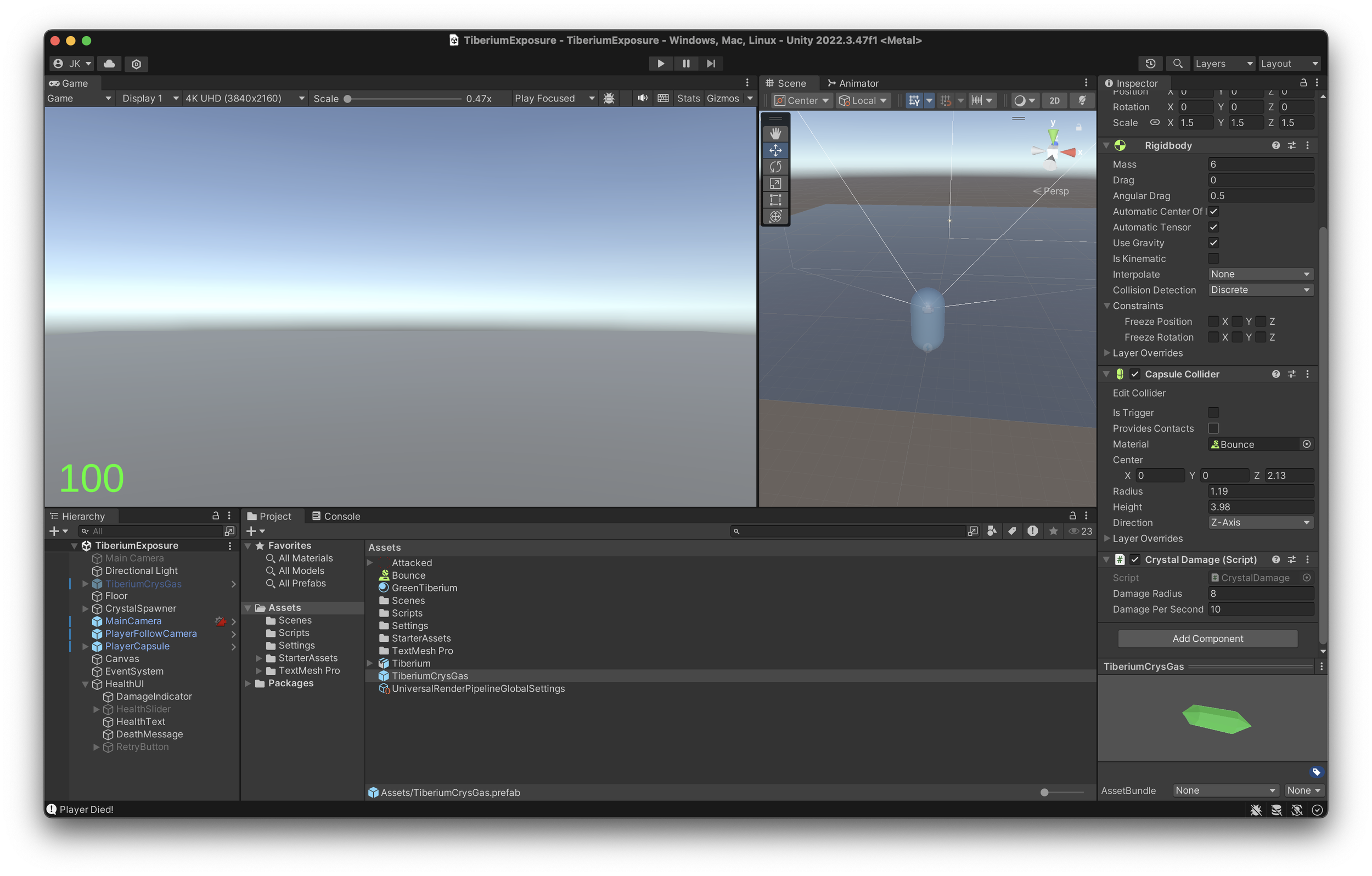The height and width of the screenshot is (876, 1372).
Task: Switch to the Animator tab
Action: pyautogui.click(x=852, y=83)
